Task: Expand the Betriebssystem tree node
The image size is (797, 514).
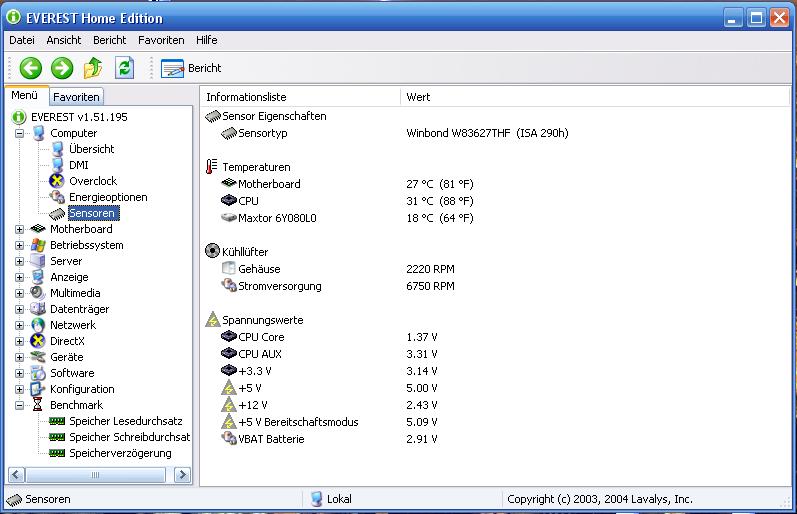Action: click(19, 245)
